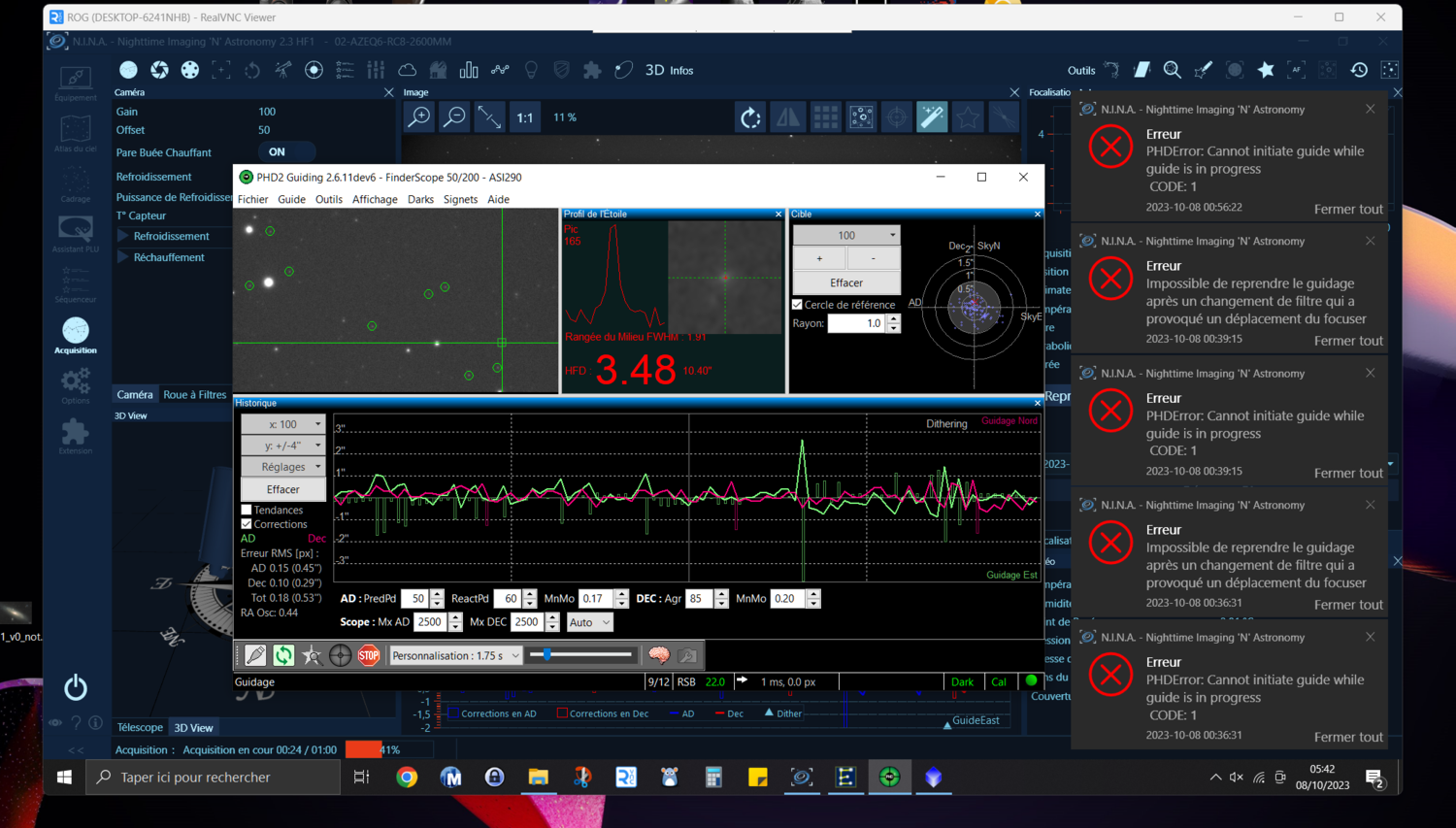
Task: Zoom out on the N.I.N.A. image
Action: click(454, 117)
